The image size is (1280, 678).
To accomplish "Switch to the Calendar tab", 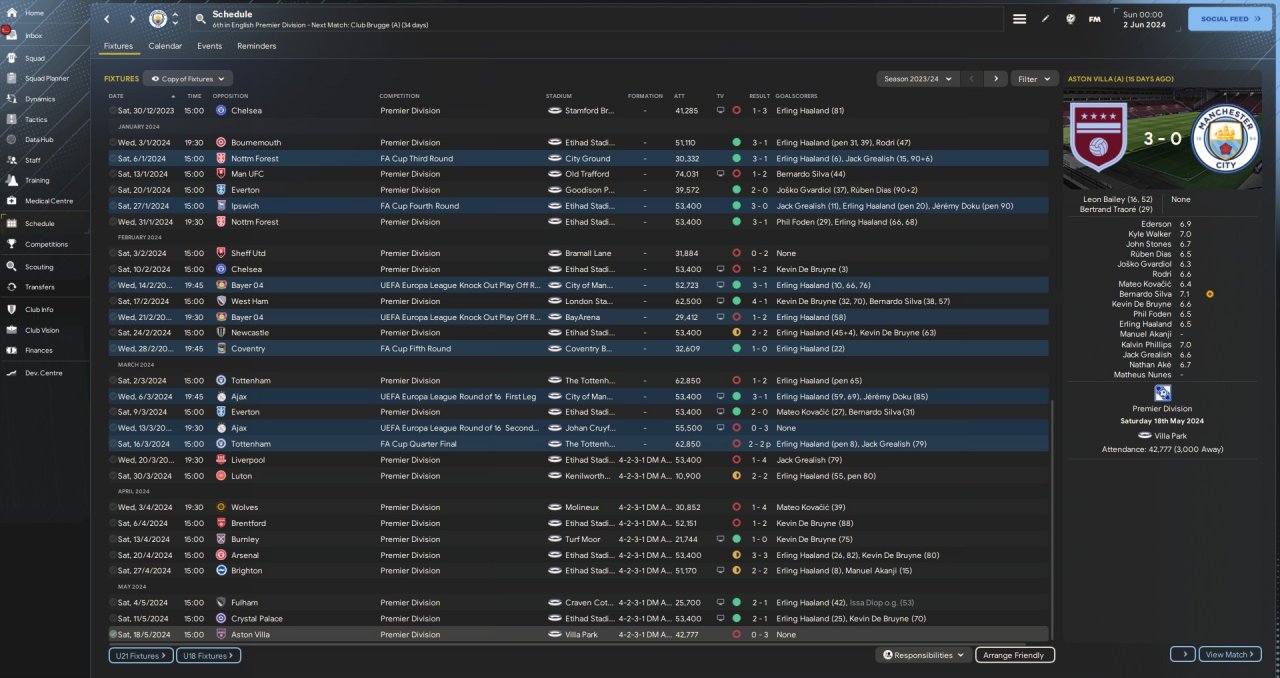I will pos(165,46).
